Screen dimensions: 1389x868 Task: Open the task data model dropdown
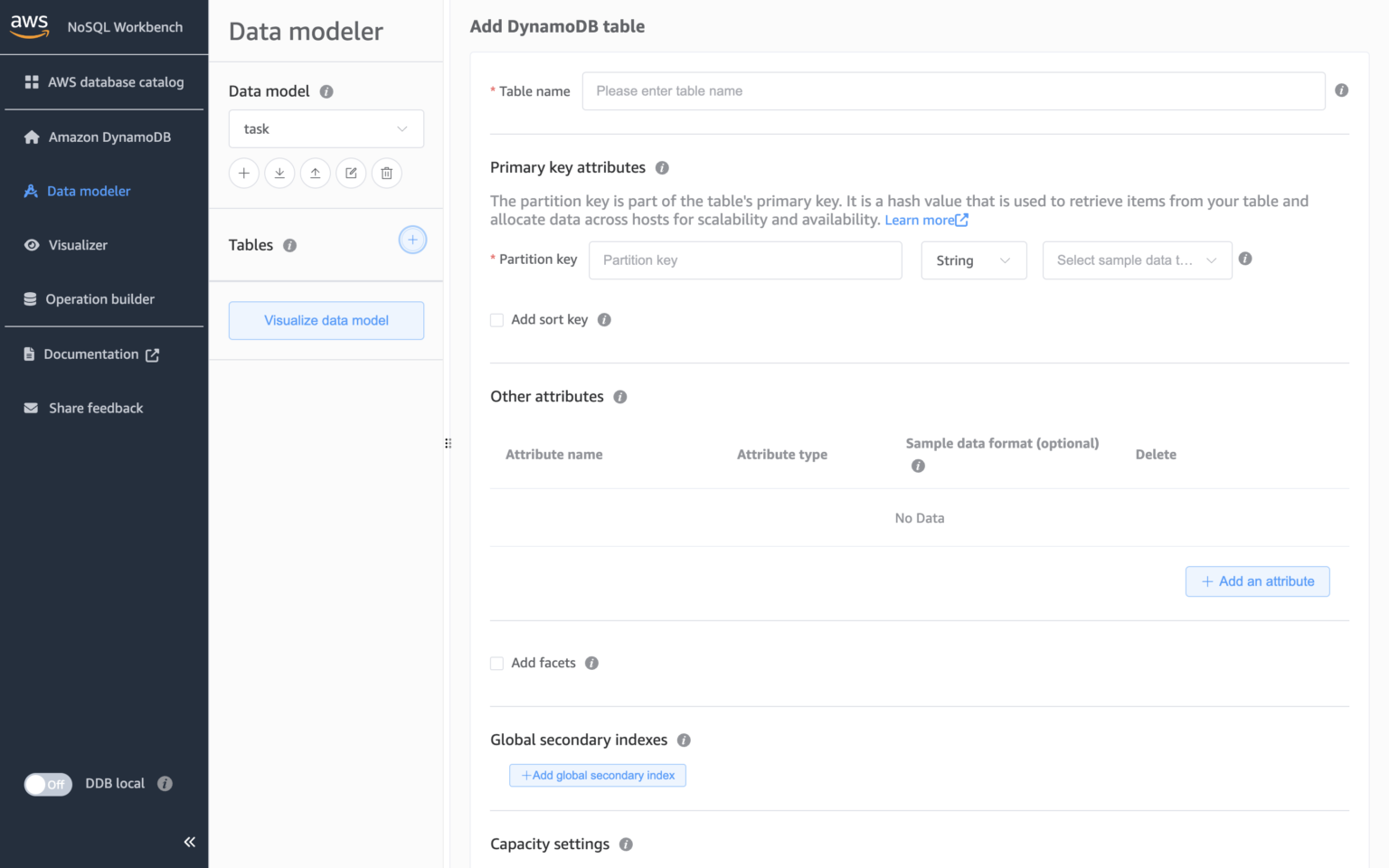pos(326,128)
